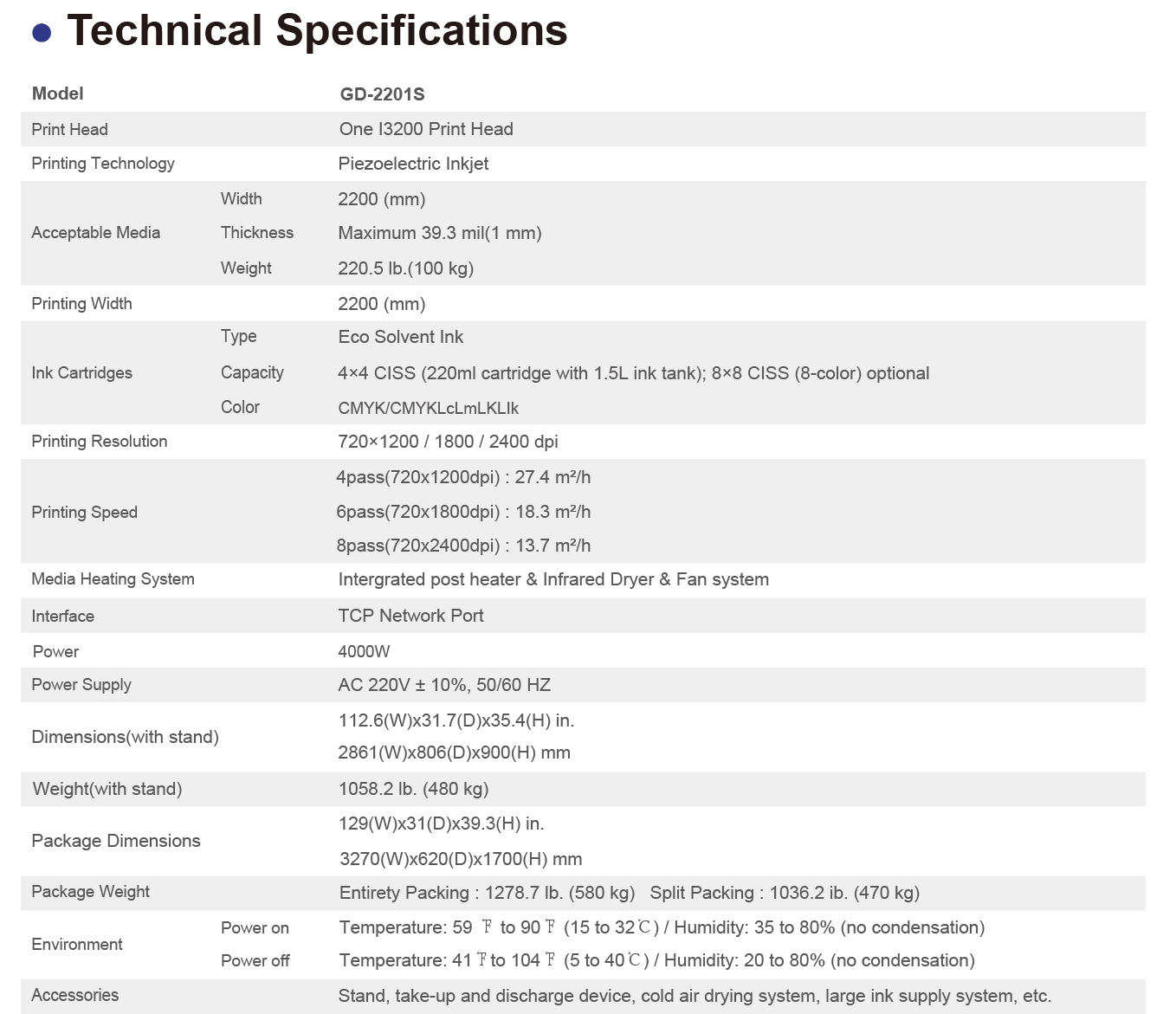Select the Technical Specifications heading
1176x1014 pixels.
coord(317,31)
